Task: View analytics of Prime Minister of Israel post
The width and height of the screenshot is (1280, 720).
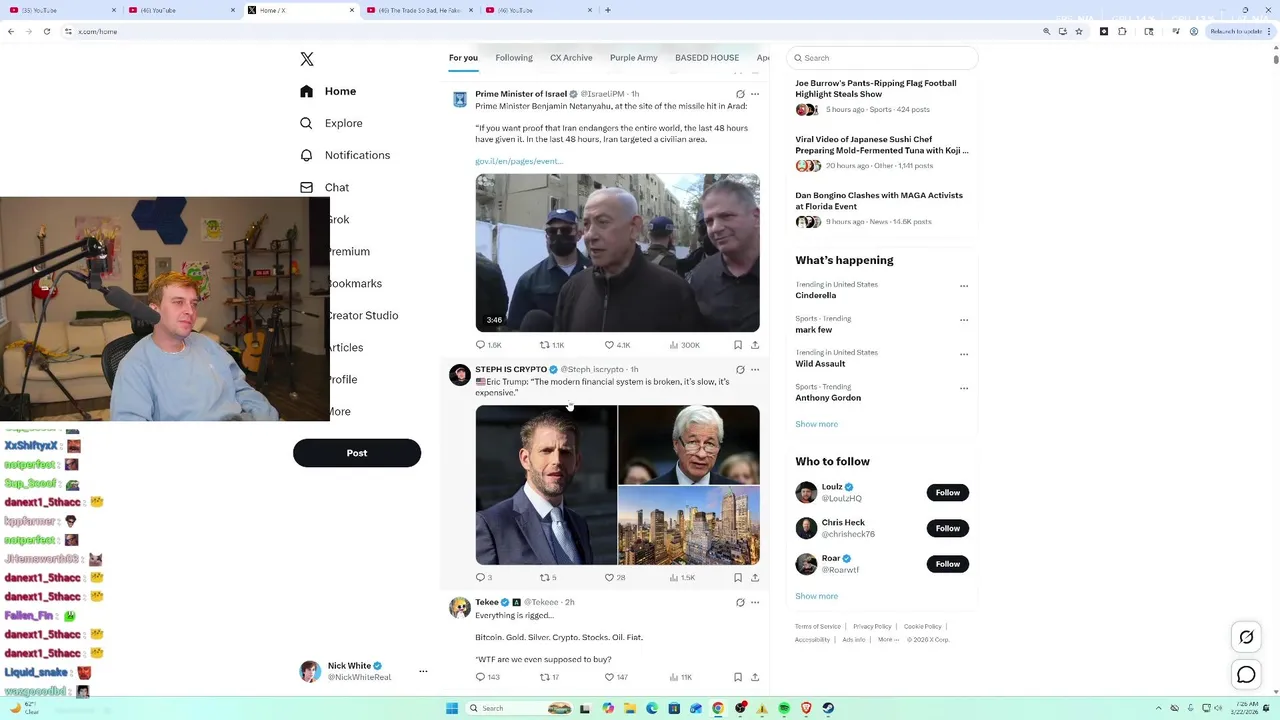Action: (x=684, y=345)
